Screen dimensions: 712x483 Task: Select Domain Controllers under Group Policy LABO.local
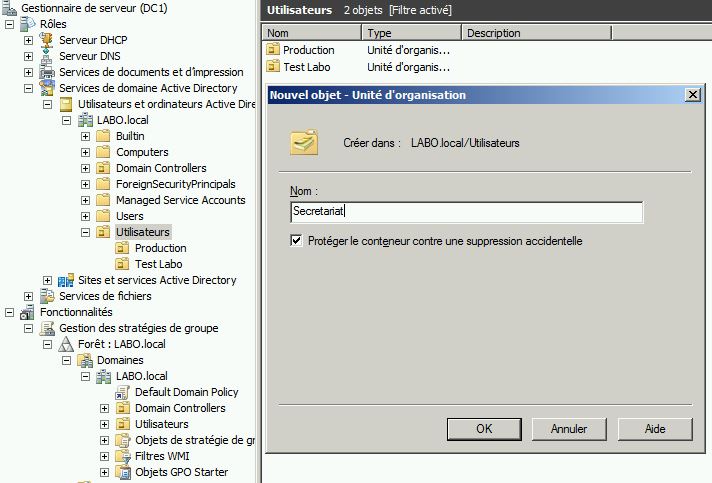[180, 408]
